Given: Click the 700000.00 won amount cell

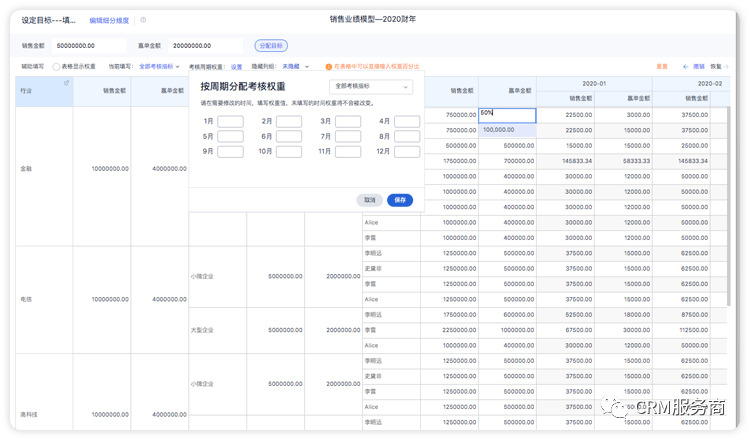Looking at the screenshot, I should pos(507,161).
